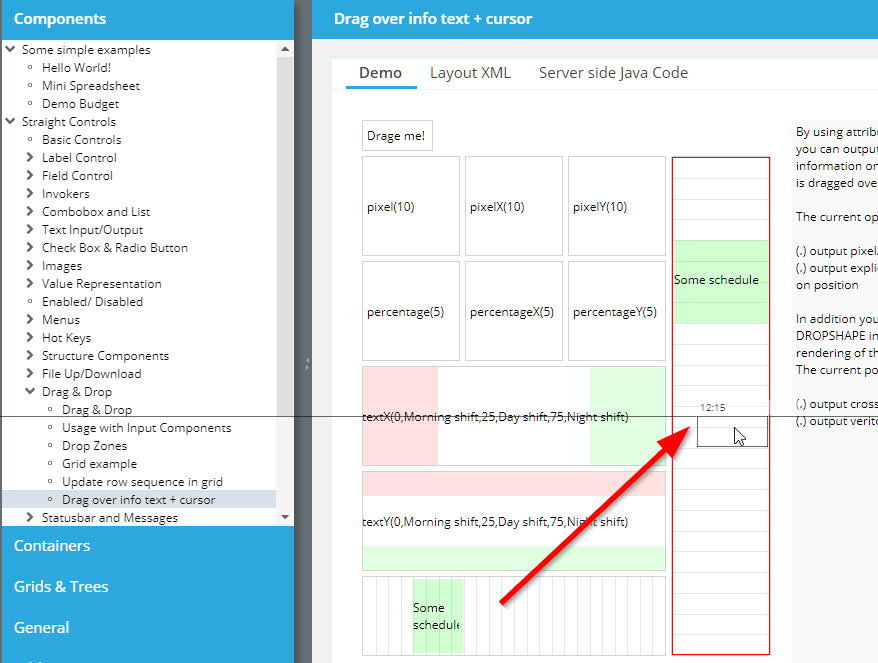Click the scroll up arrow in the tree
The width and height of the screenshot is (878, 663).
tap(286, 48)
